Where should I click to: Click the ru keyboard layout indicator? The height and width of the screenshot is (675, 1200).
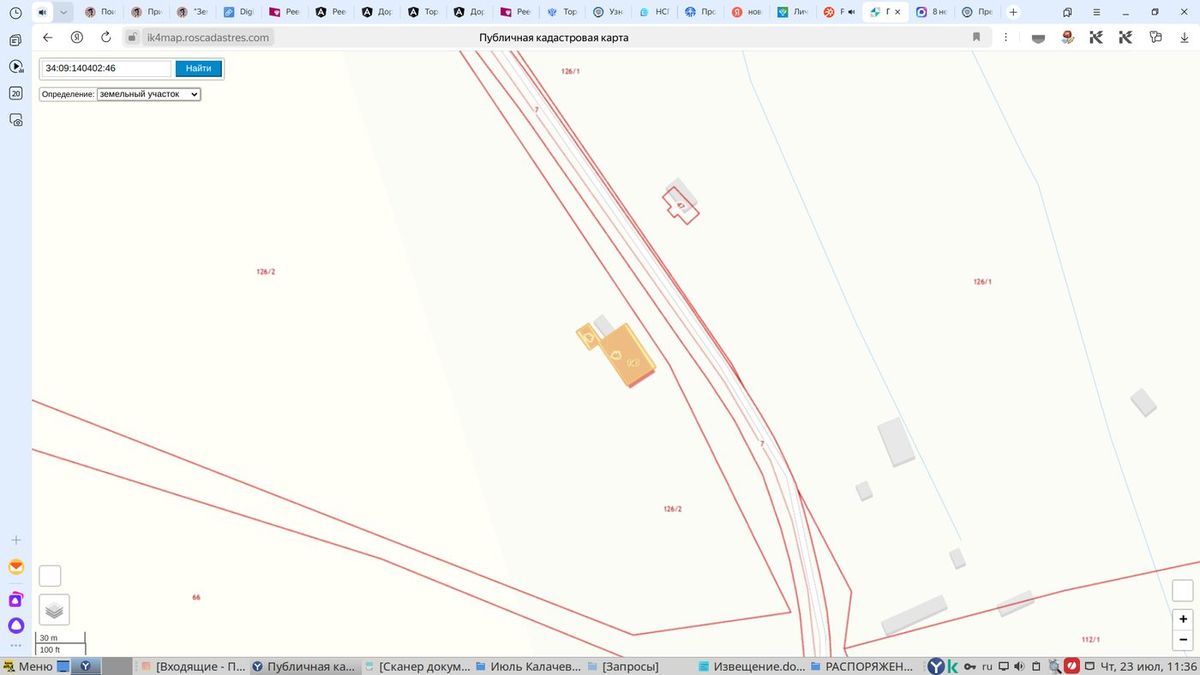click(x=987, y=666)
